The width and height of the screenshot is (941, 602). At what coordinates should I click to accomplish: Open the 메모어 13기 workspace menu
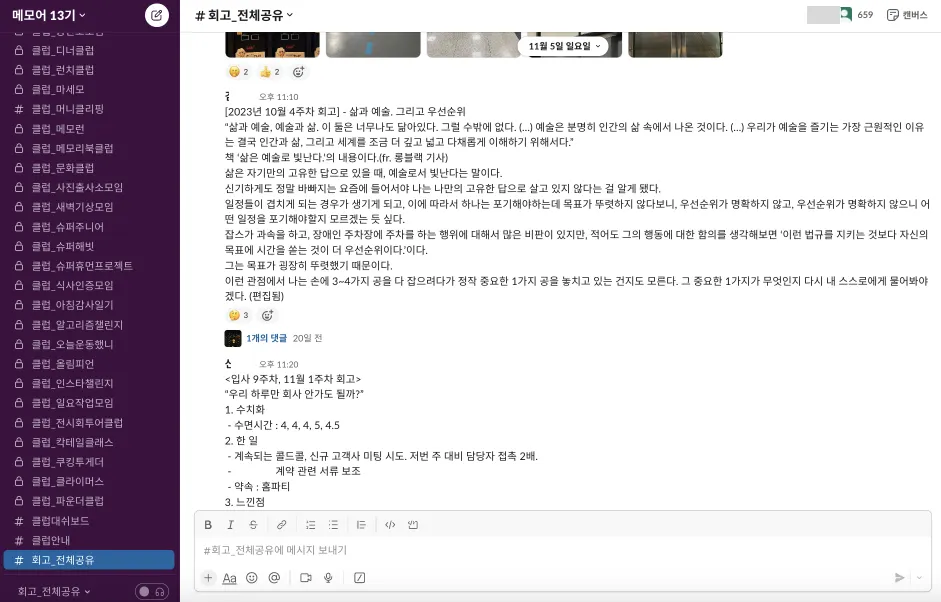click(x=49, y=16)
